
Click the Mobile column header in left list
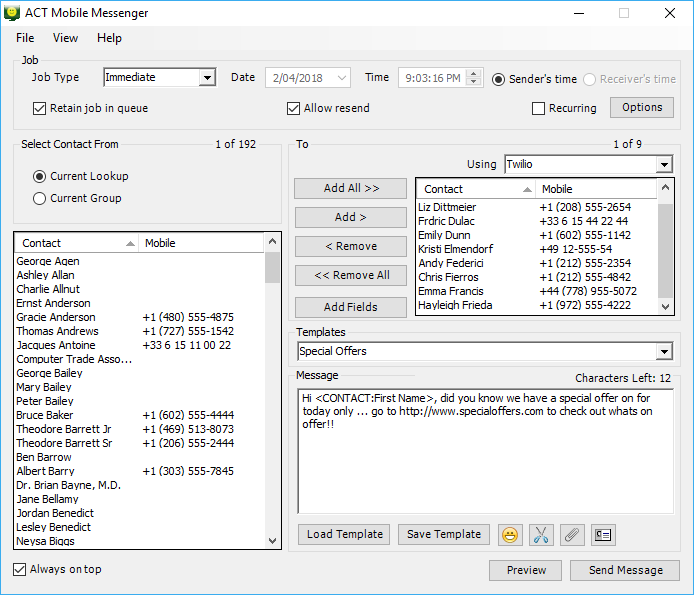[x=201, y=243]
